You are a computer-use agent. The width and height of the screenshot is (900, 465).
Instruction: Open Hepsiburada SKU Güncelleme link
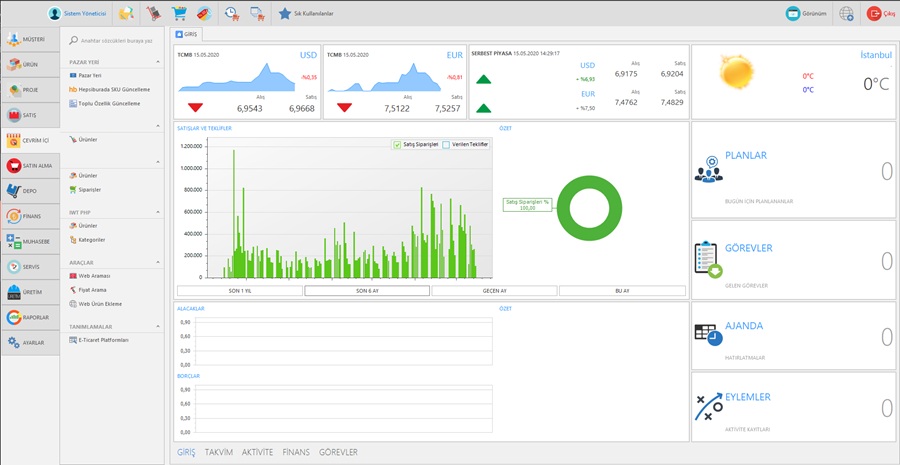point(114,89)
